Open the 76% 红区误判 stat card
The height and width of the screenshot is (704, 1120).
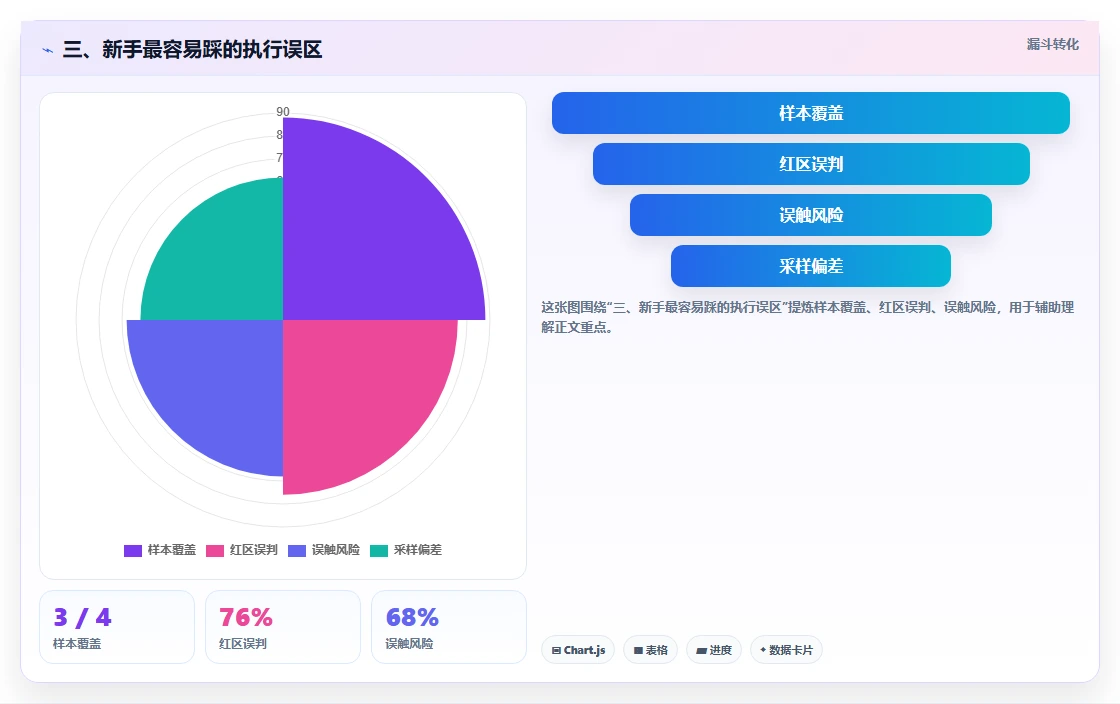click(x=283, y=627)
